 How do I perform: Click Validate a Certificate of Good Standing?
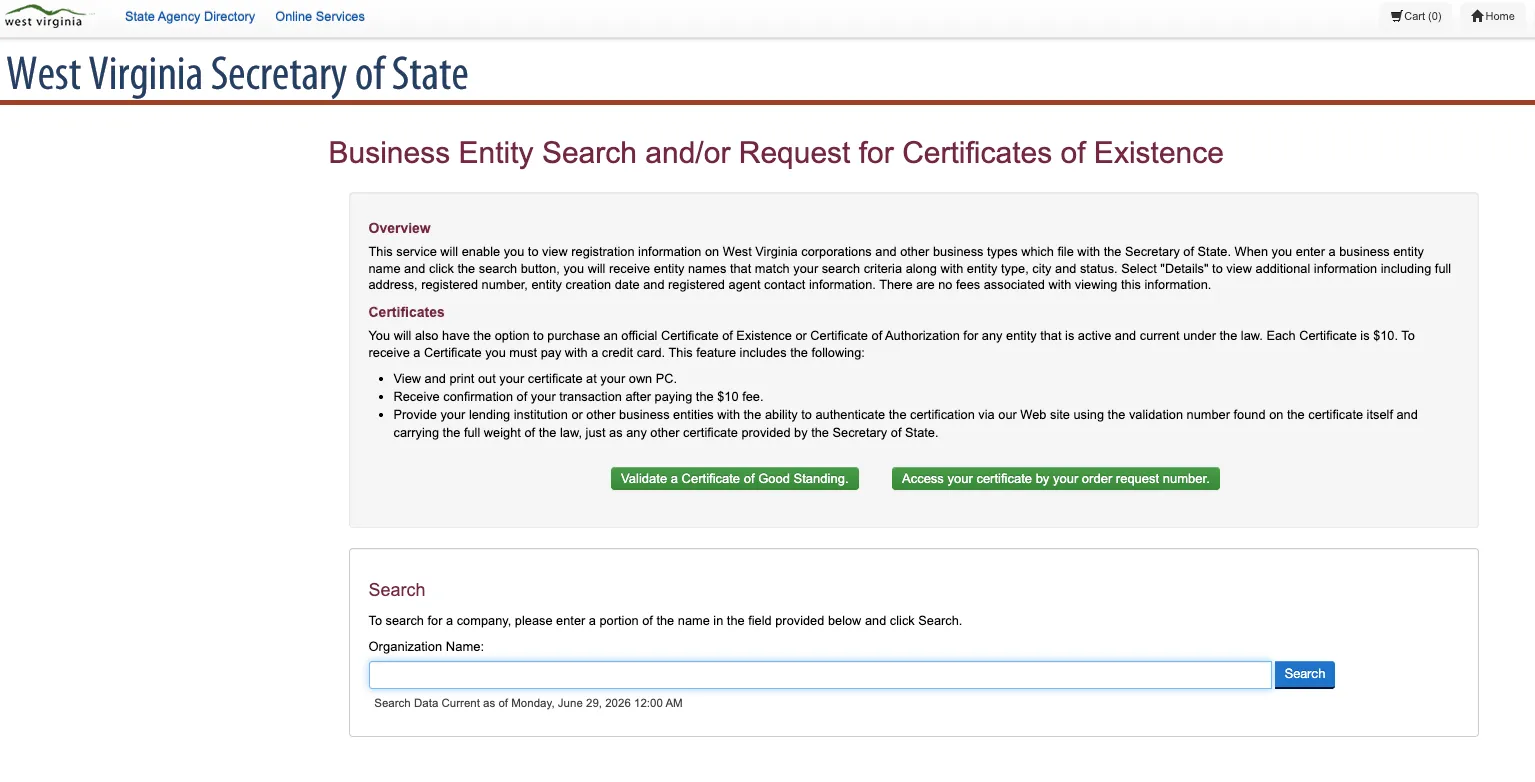point(735,479)
